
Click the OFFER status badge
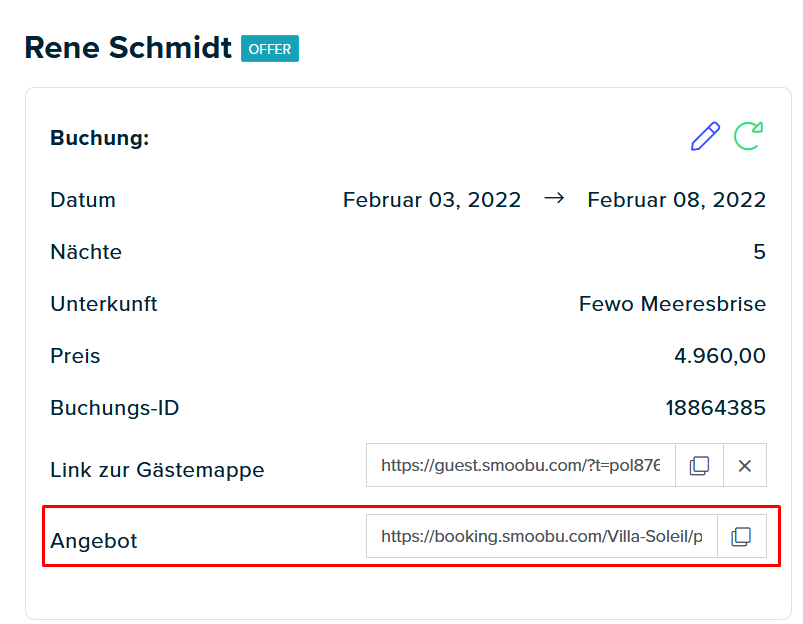(270, 49)
